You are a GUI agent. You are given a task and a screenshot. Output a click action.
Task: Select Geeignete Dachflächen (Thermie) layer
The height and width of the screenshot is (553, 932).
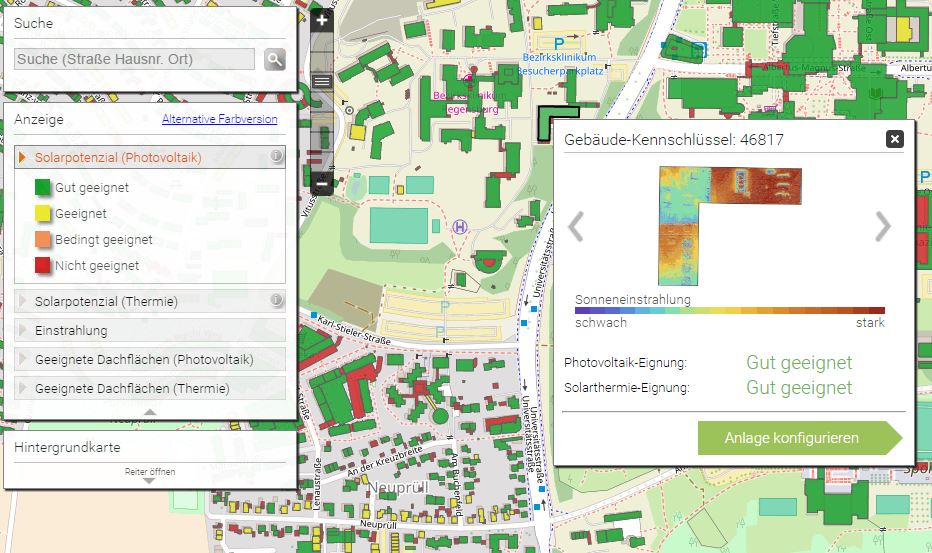click(131, 388)
